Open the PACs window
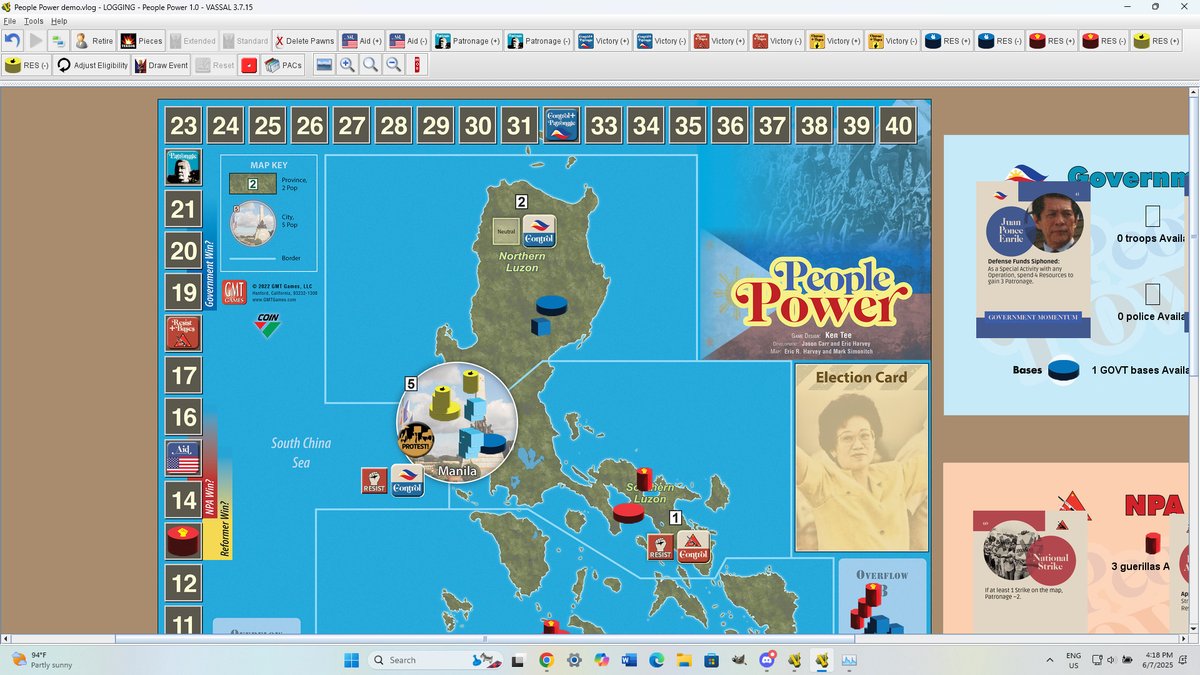Viewport: 1200px width, 675px height. [x=284, y=65]
